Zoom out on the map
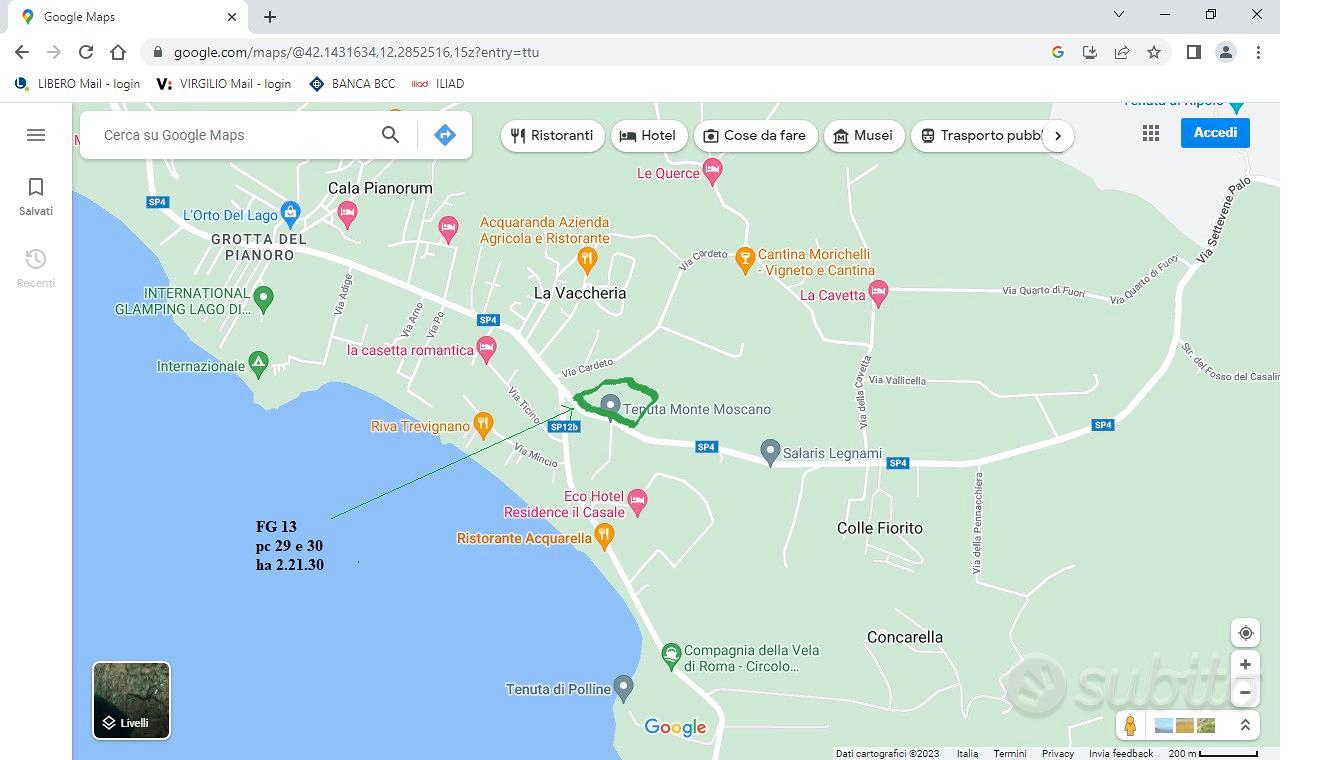Screen dimensions: 1332x760 (x=1245, y=692)
